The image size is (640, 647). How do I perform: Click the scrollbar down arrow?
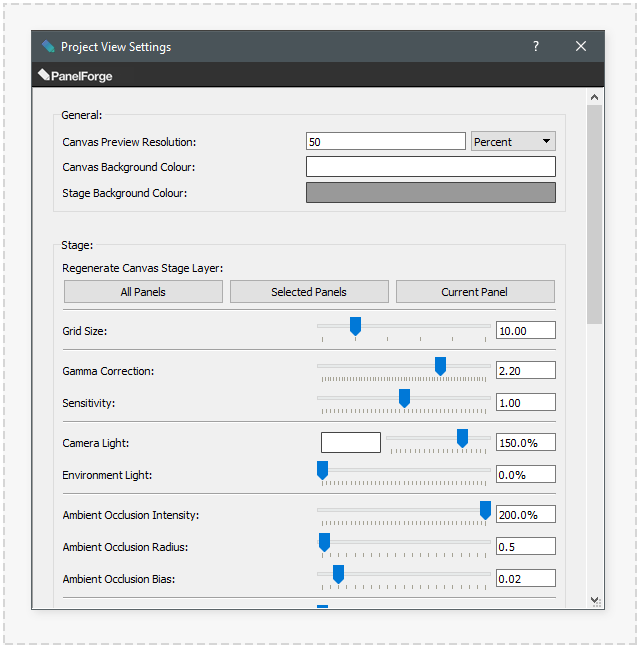[x=595, y=600]
